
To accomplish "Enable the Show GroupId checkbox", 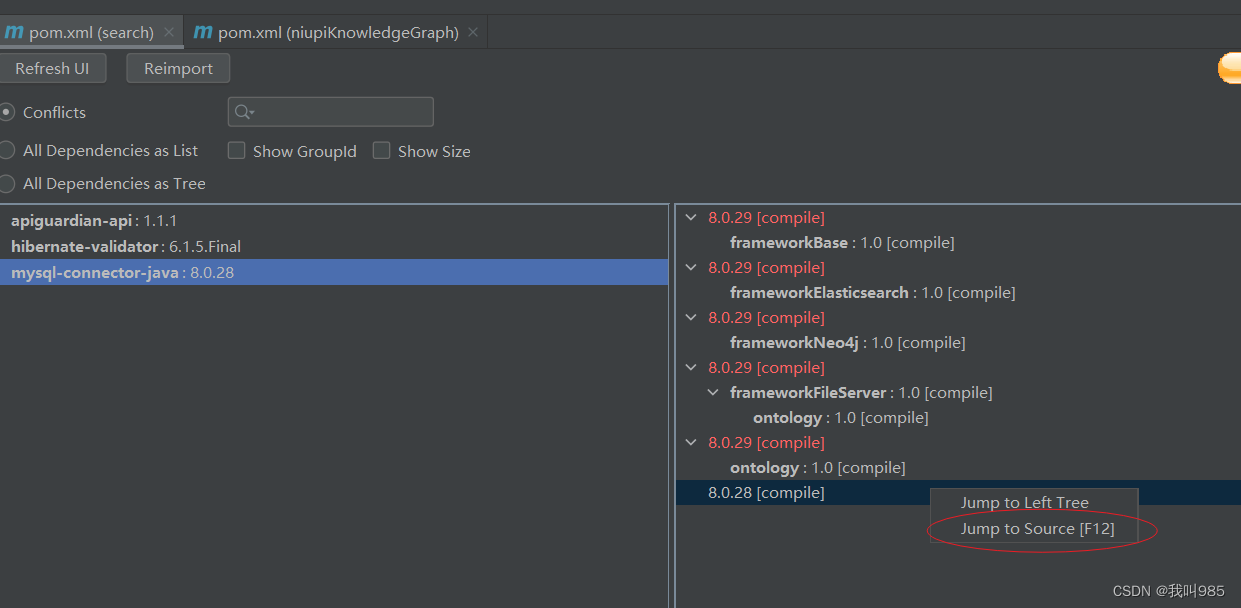I will (x=237, y=150).
